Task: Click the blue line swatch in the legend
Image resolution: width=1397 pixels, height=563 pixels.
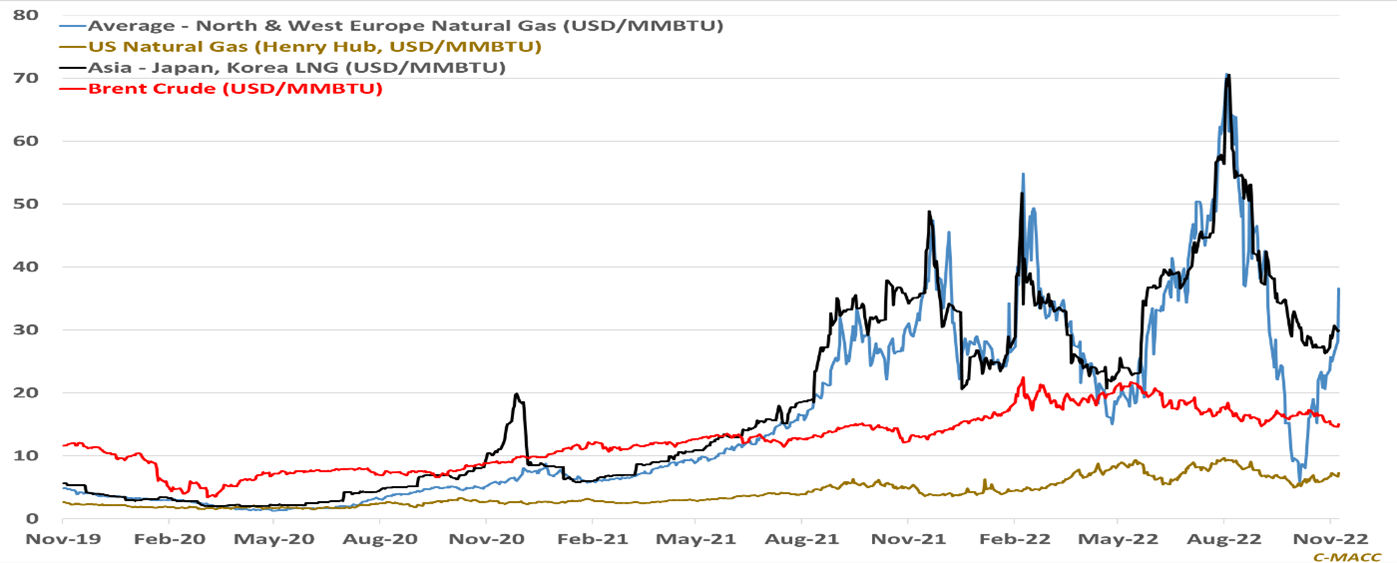Action: [x=72, y=24]
